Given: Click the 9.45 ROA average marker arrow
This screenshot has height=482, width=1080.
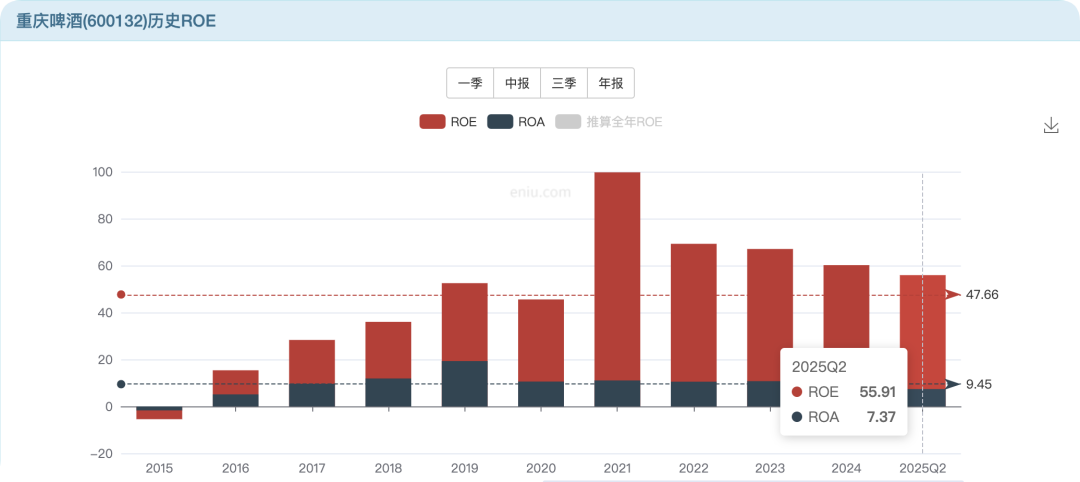Looking at the screenshot, I should [953, 384].
